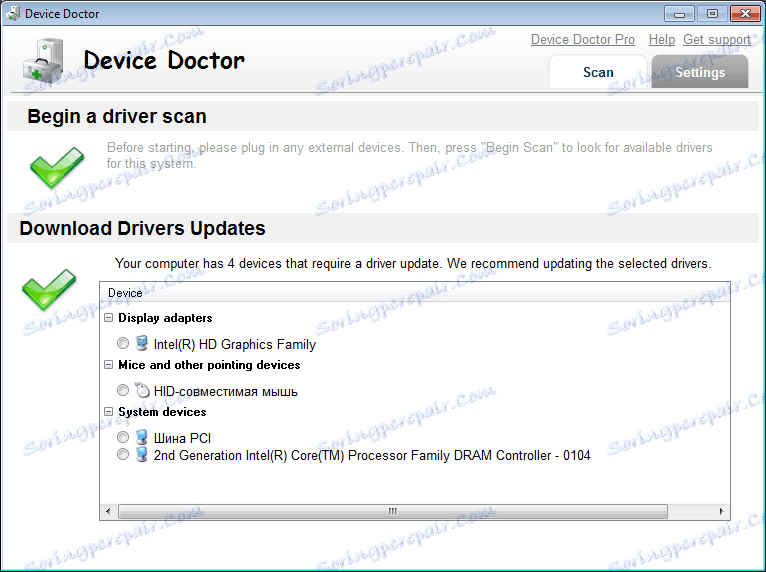Close the Device Doctor window
Screen dimensions: 766x572
tap(745, 14)
